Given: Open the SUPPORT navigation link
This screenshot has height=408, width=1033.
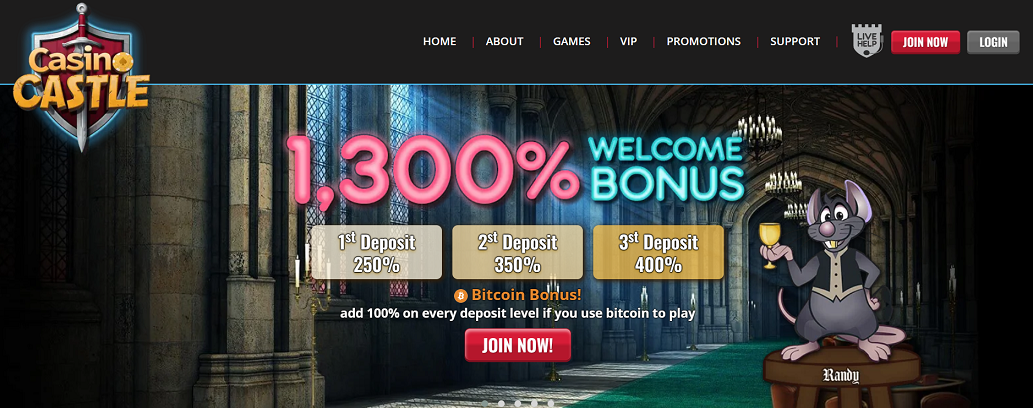Looking at the screenshot, I should click(x=795, y=42).
